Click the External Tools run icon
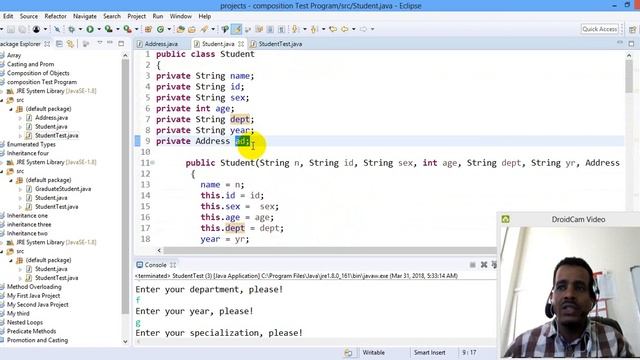 pos(128,29)
